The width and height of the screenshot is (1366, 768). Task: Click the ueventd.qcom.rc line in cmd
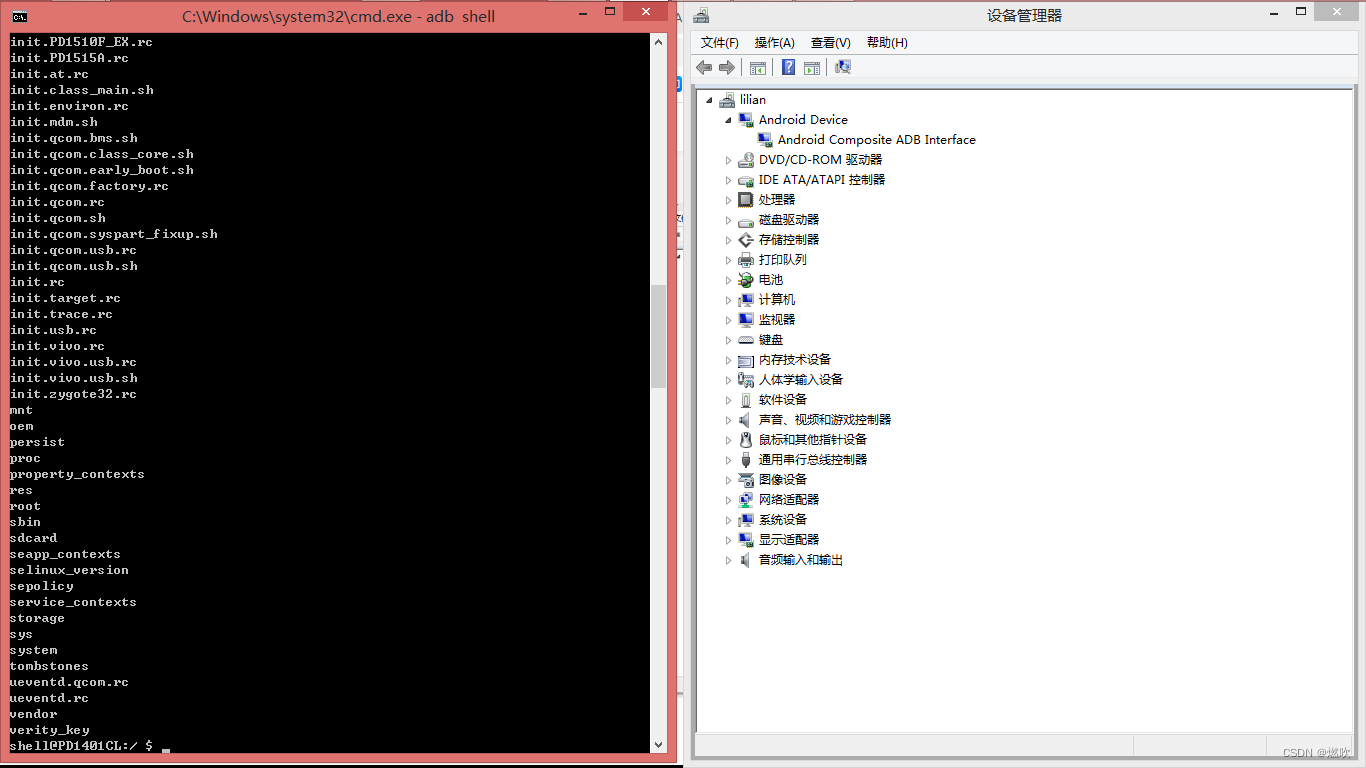[x=69, y=682]
